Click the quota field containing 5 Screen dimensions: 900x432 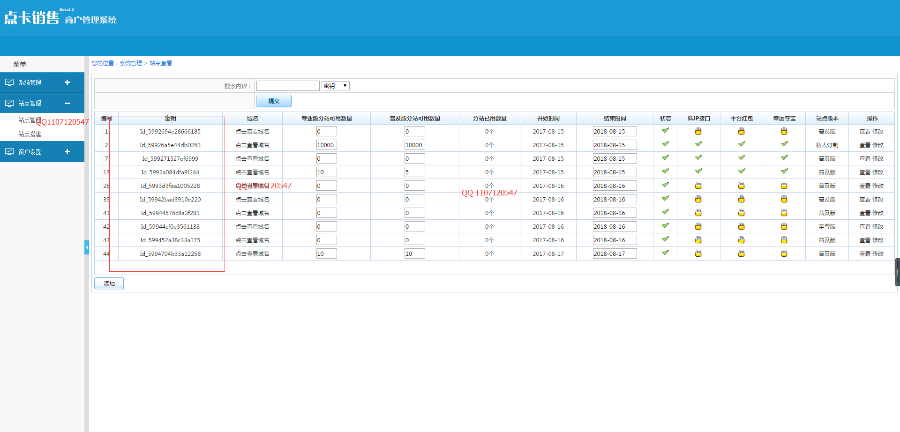(x=414, y=172)
